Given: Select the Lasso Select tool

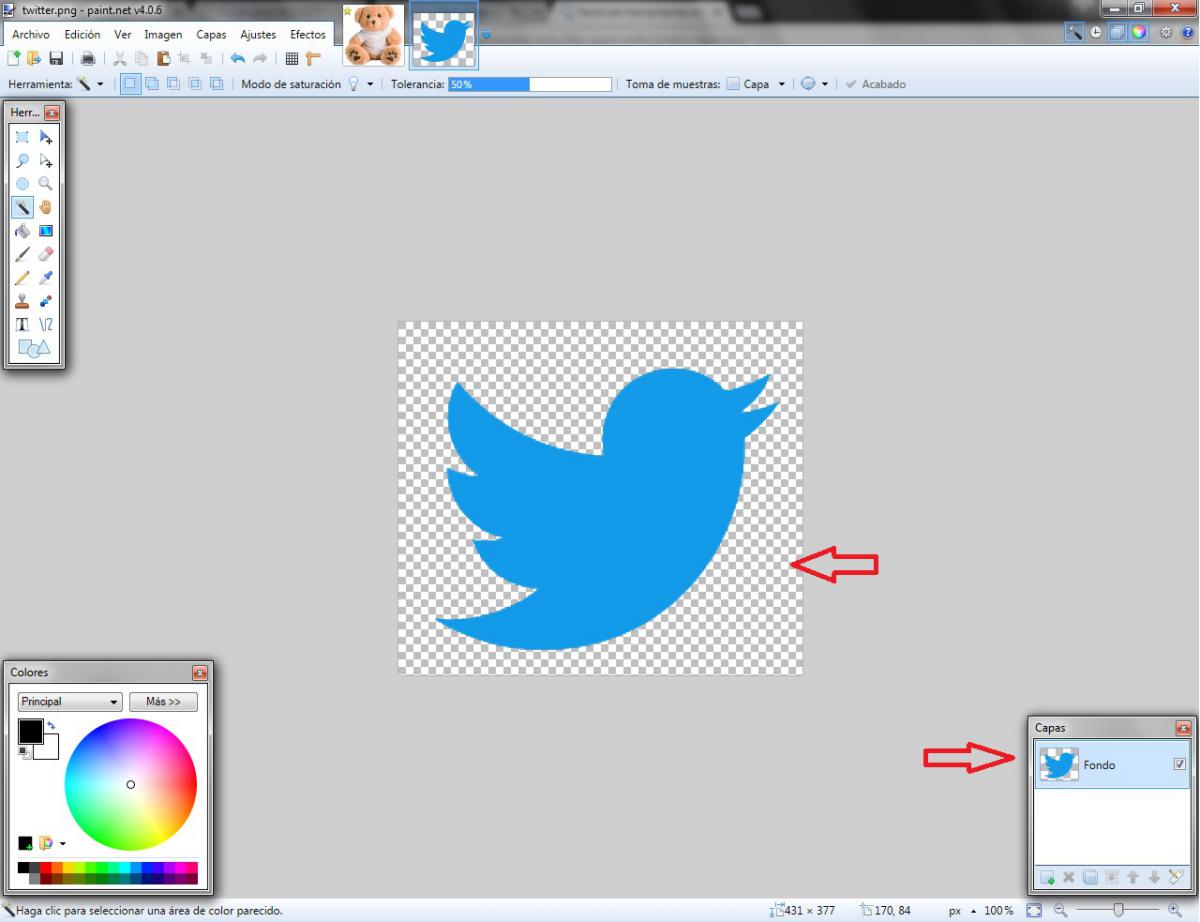Looking at the screenshot, I should pyautogui.click(x=22, y=160).
